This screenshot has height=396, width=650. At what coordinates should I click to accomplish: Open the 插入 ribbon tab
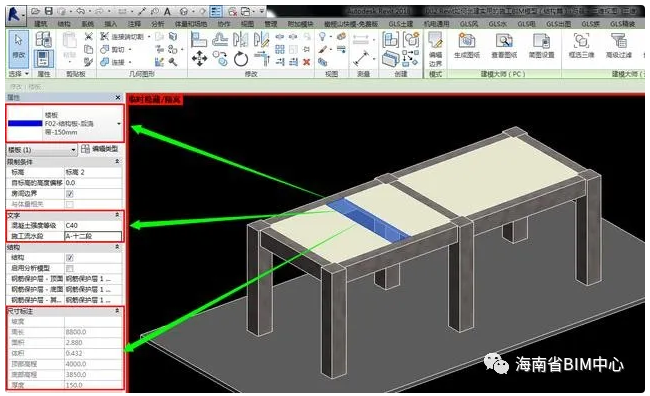tap(110, 24)
